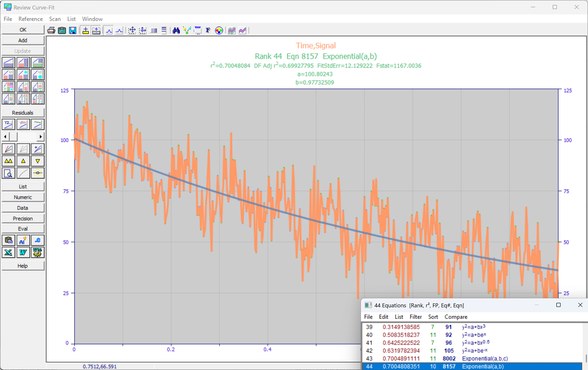Click the right arrow of equation scroll slider
The height and width of the screenshot is (370, 588).
tap(40, 136)
